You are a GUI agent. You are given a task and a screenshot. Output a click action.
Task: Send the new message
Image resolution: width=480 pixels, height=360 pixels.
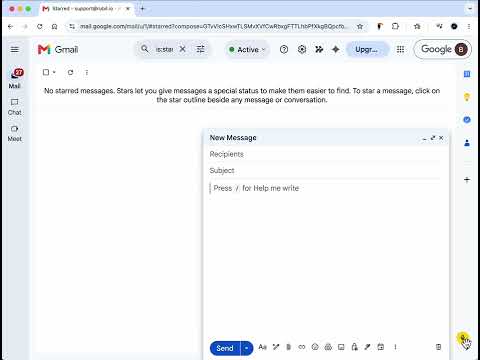[225, 348]
